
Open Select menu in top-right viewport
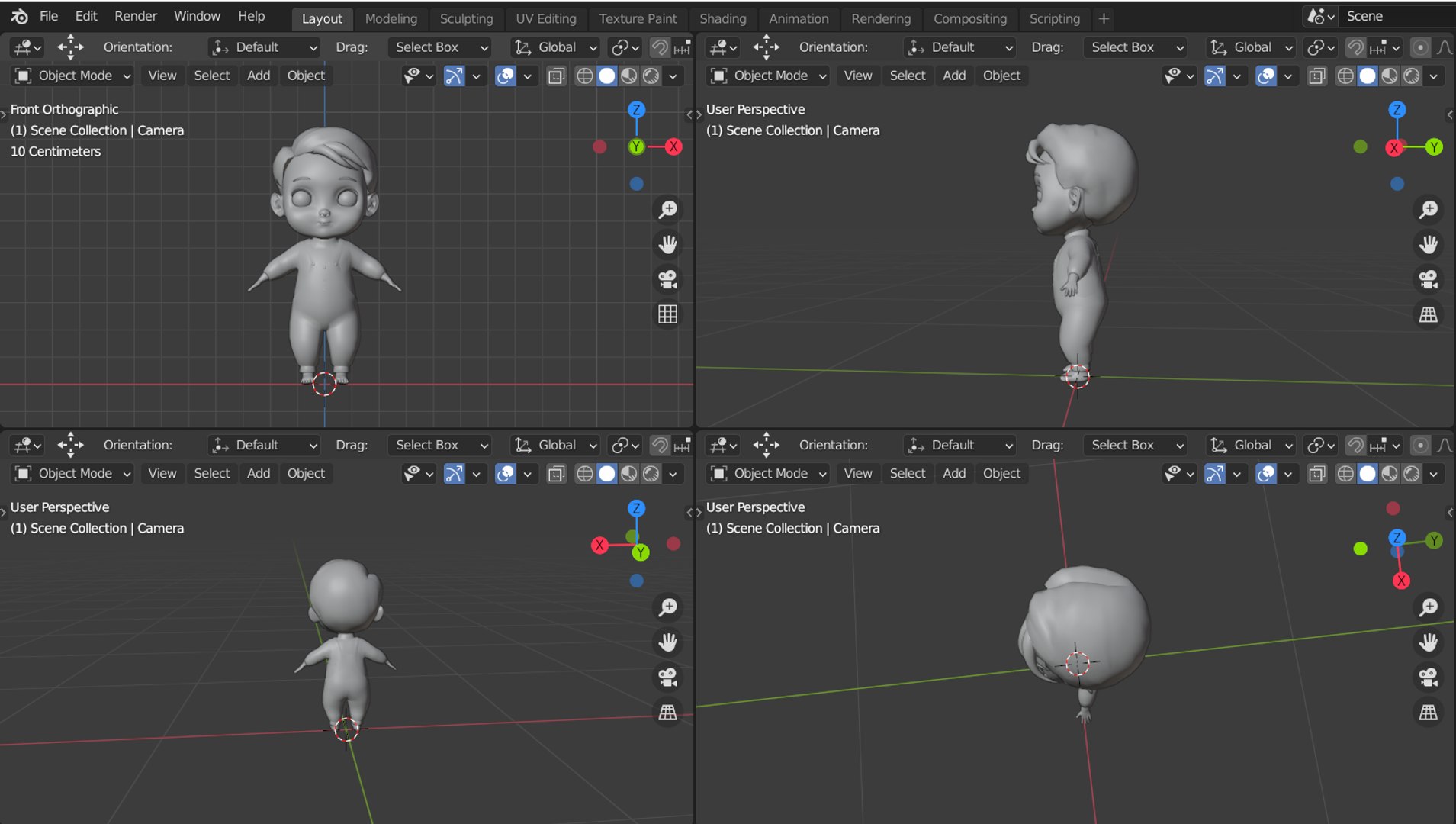point(907,76)
